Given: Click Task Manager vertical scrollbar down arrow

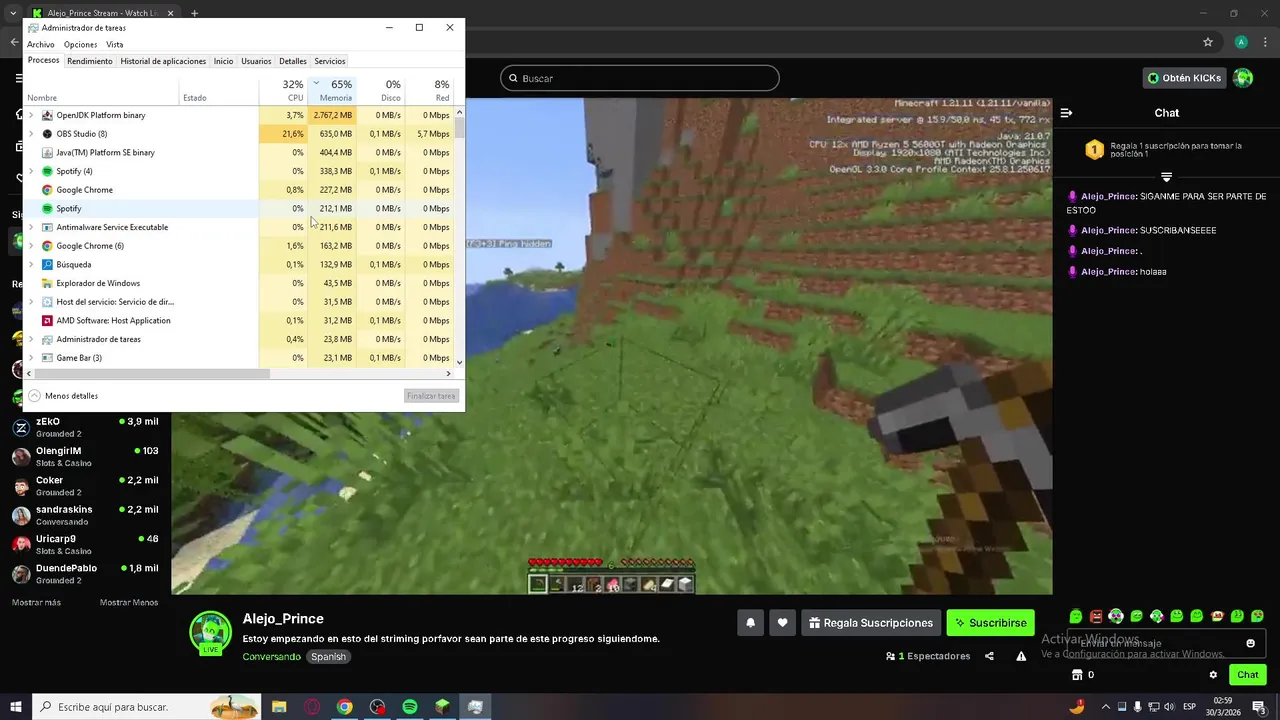Looking at the screenshot, I should click(x=460, y=362).
